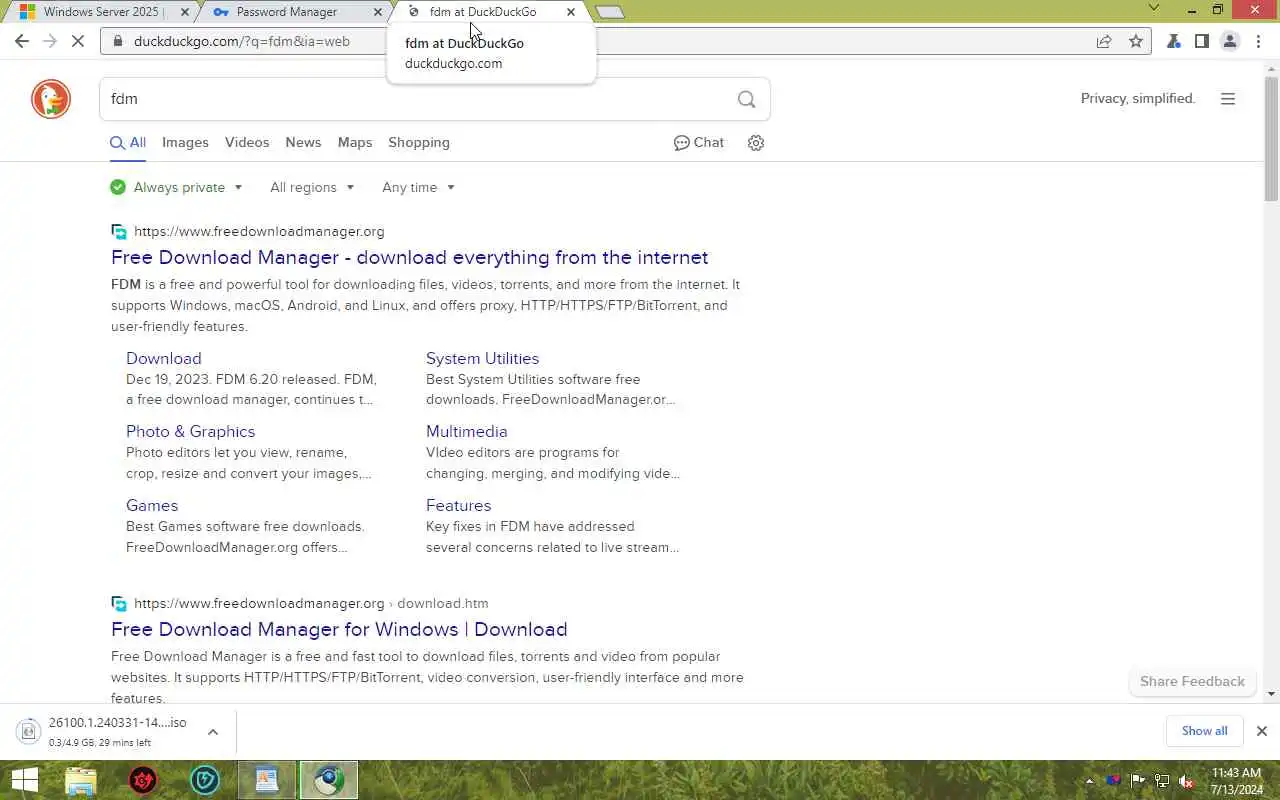Open the Chrome three-dot menu
Image resolution: width=1280 pixels, height=800 pixels.
coord(1258,41)
